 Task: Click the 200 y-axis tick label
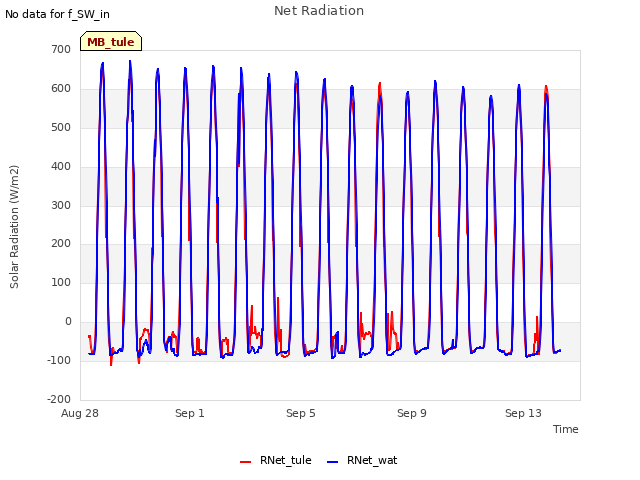coord(61,244)
